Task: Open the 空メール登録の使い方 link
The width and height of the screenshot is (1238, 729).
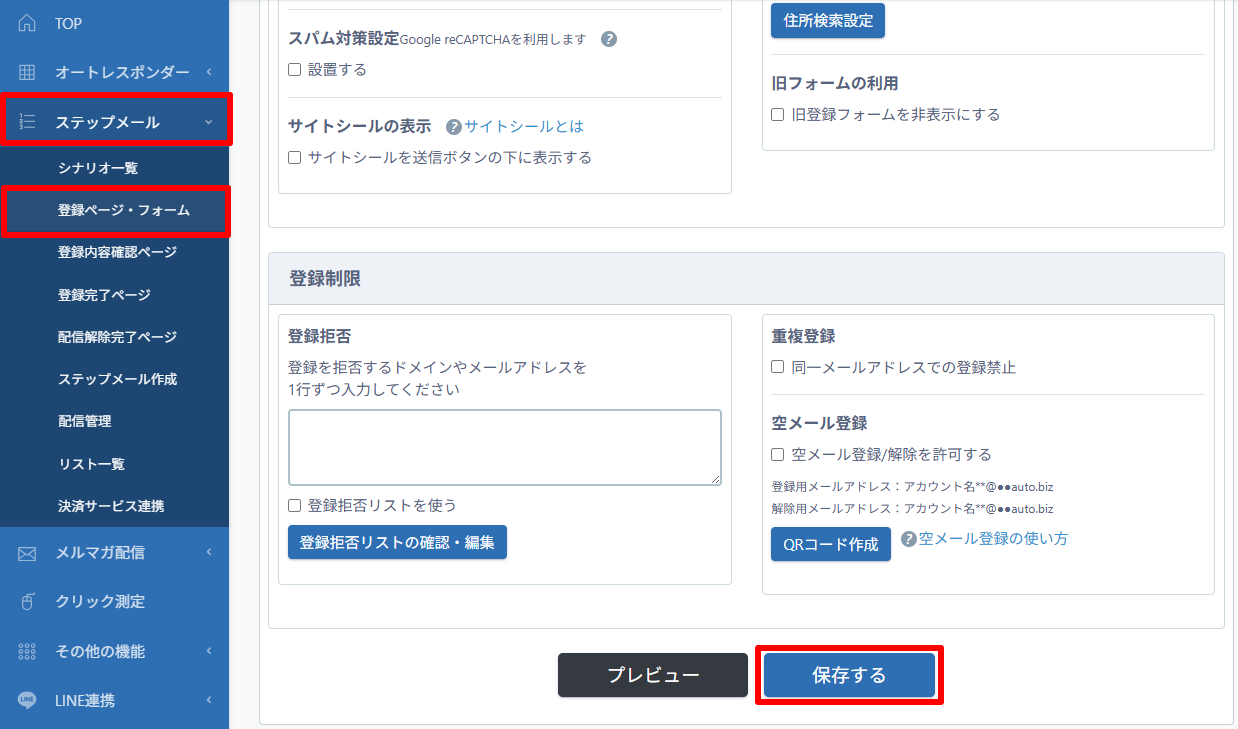Action: [992, 538]
